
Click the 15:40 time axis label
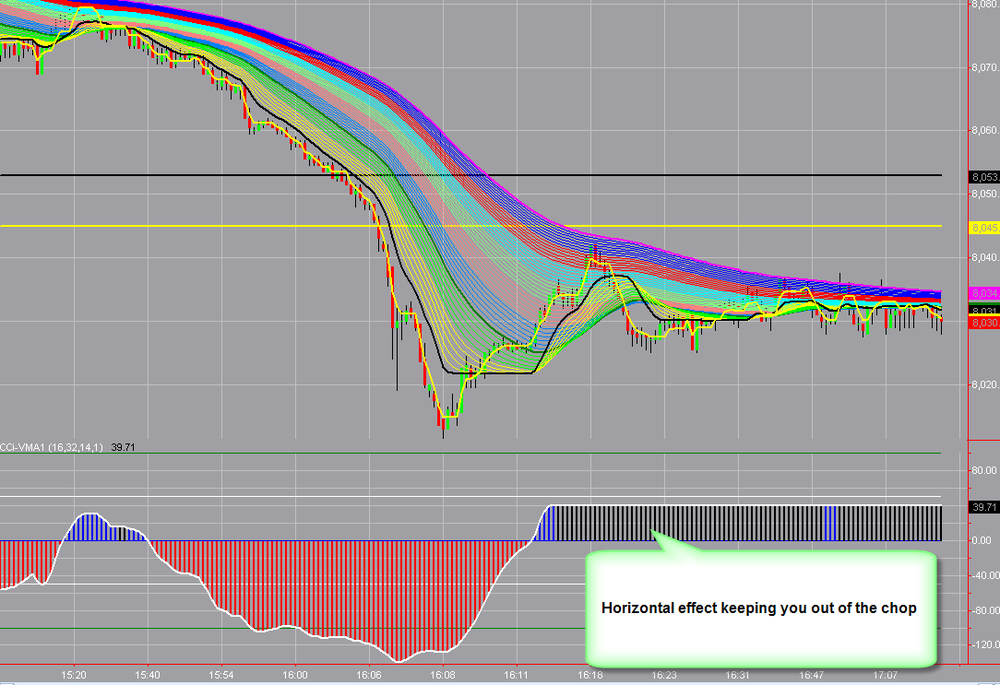coord(147,675)
